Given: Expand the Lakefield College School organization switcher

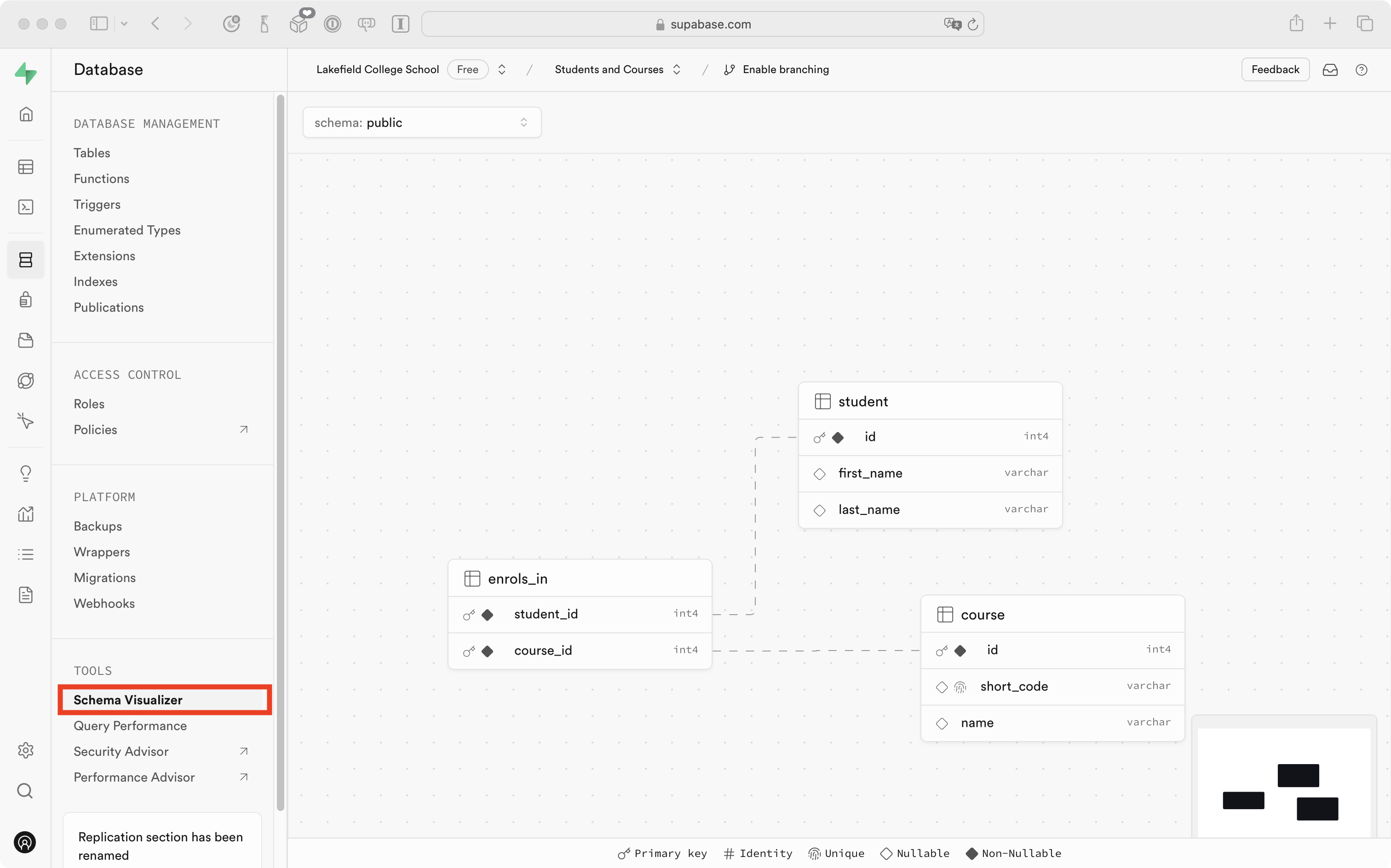Looking at the screenshot, I should click(x=501, y=69).
